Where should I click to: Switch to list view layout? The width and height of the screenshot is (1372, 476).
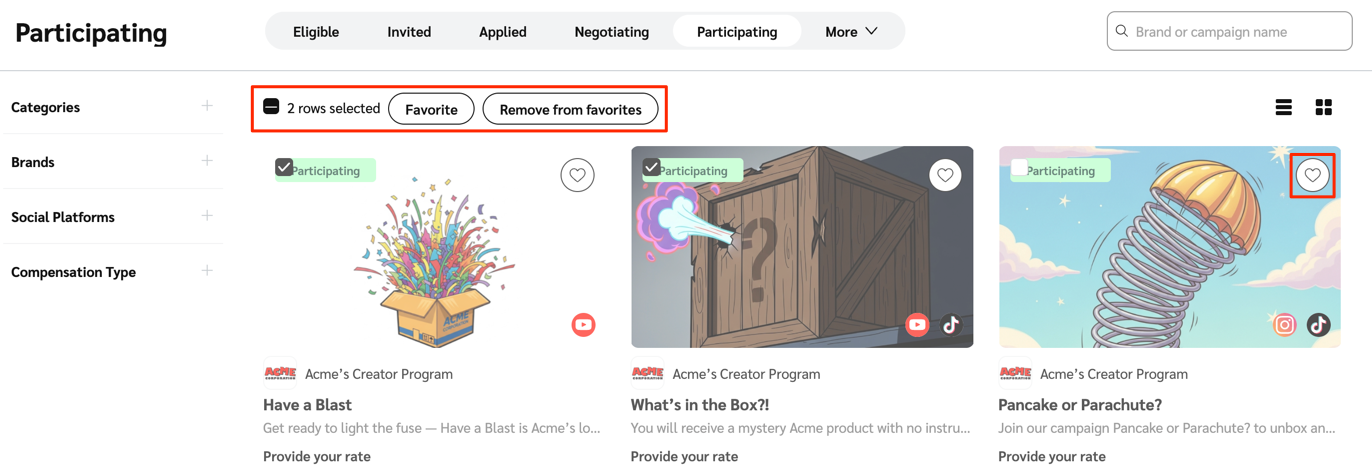pyautogui.click(x=1284, y=108)
